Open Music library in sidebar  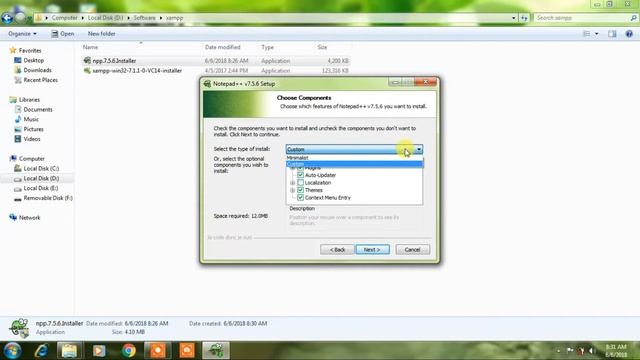click(x=31, y=119)
